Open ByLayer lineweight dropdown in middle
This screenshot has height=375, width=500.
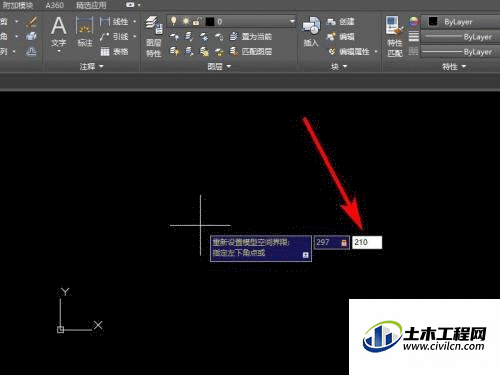pos(460,37)
